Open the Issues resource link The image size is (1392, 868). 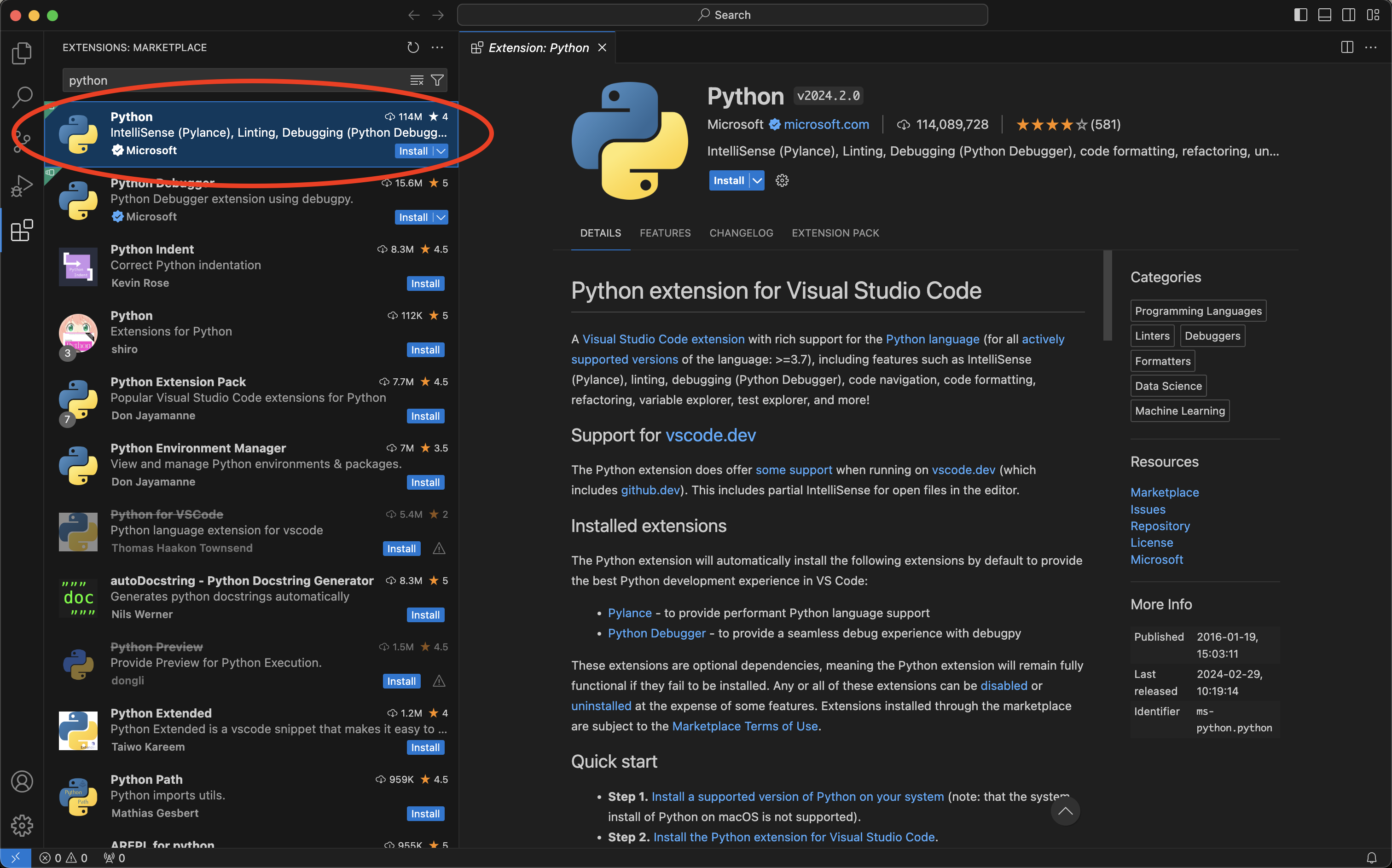pyautogui.click(x=1148, y=510)
